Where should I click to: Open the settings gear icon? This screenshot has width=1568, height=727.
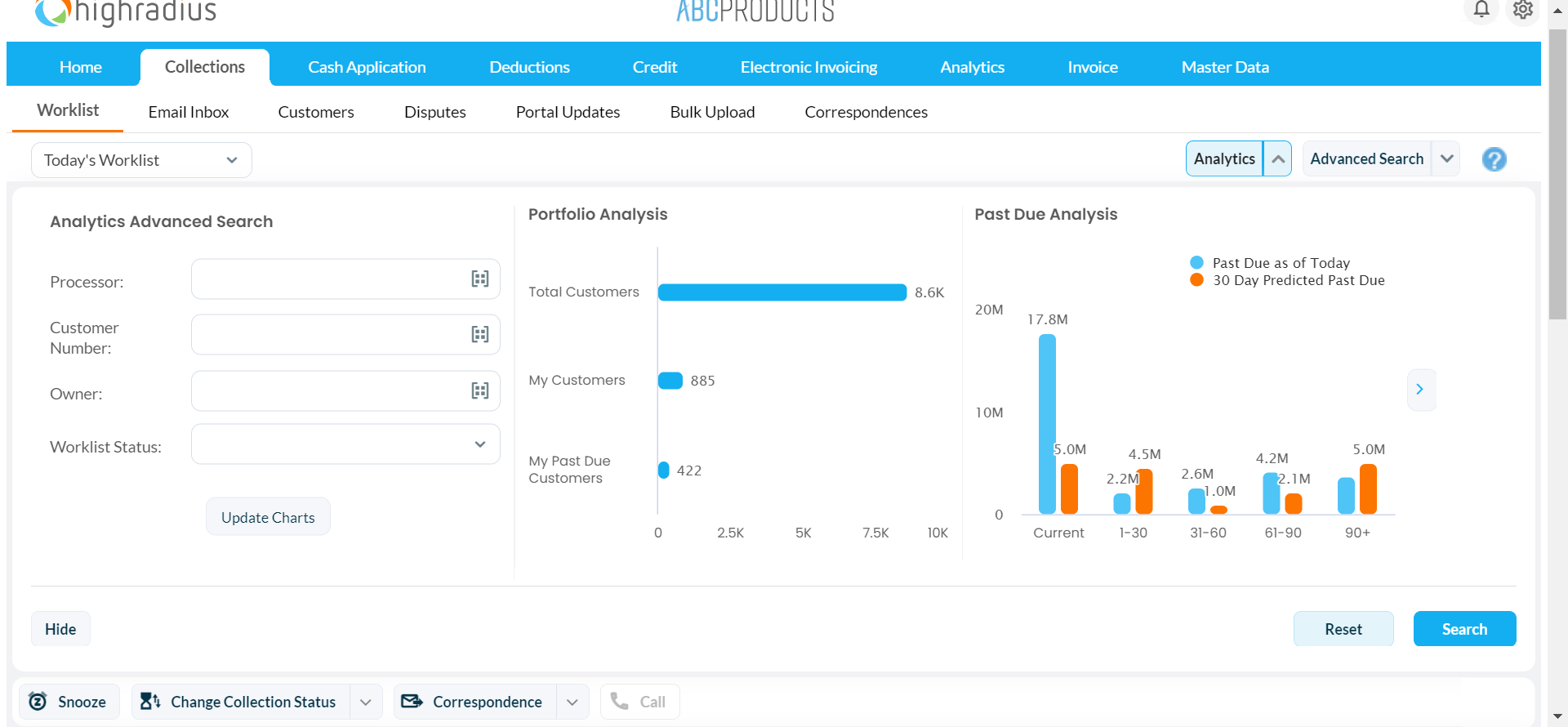pyautogui.click(x=1522, y=10)
